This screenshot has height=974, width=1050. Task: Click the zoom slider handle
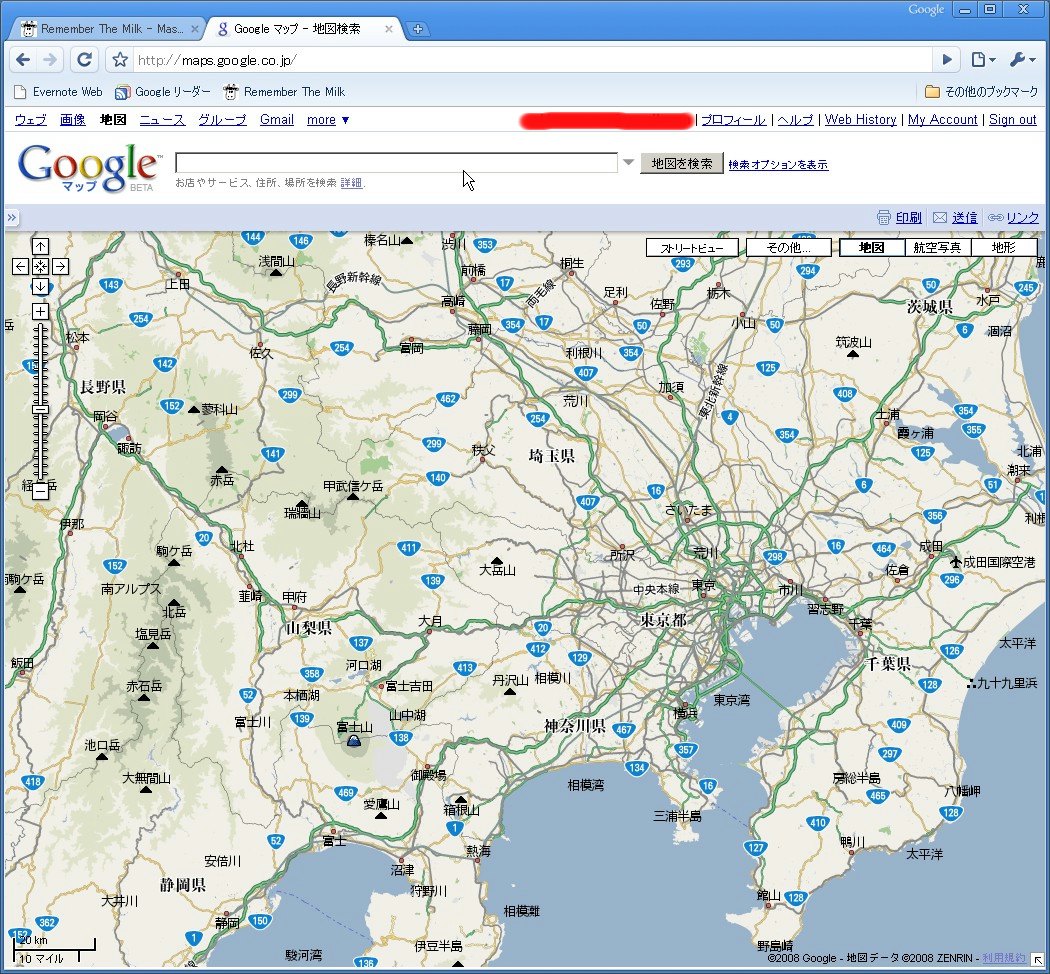tap(40, 409)
